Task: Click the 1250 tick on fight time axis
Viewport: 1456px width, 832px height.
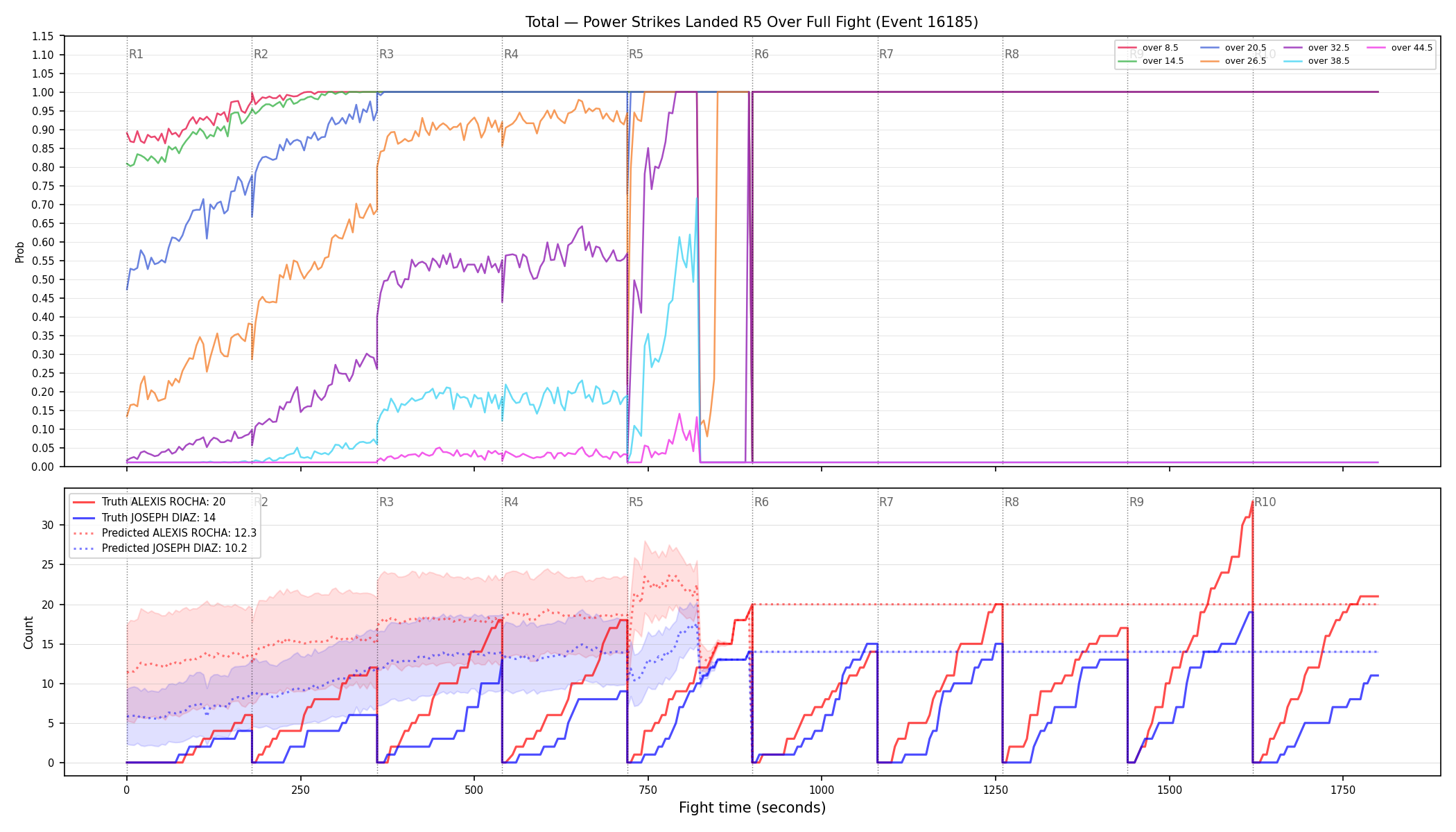Action: 996,790
